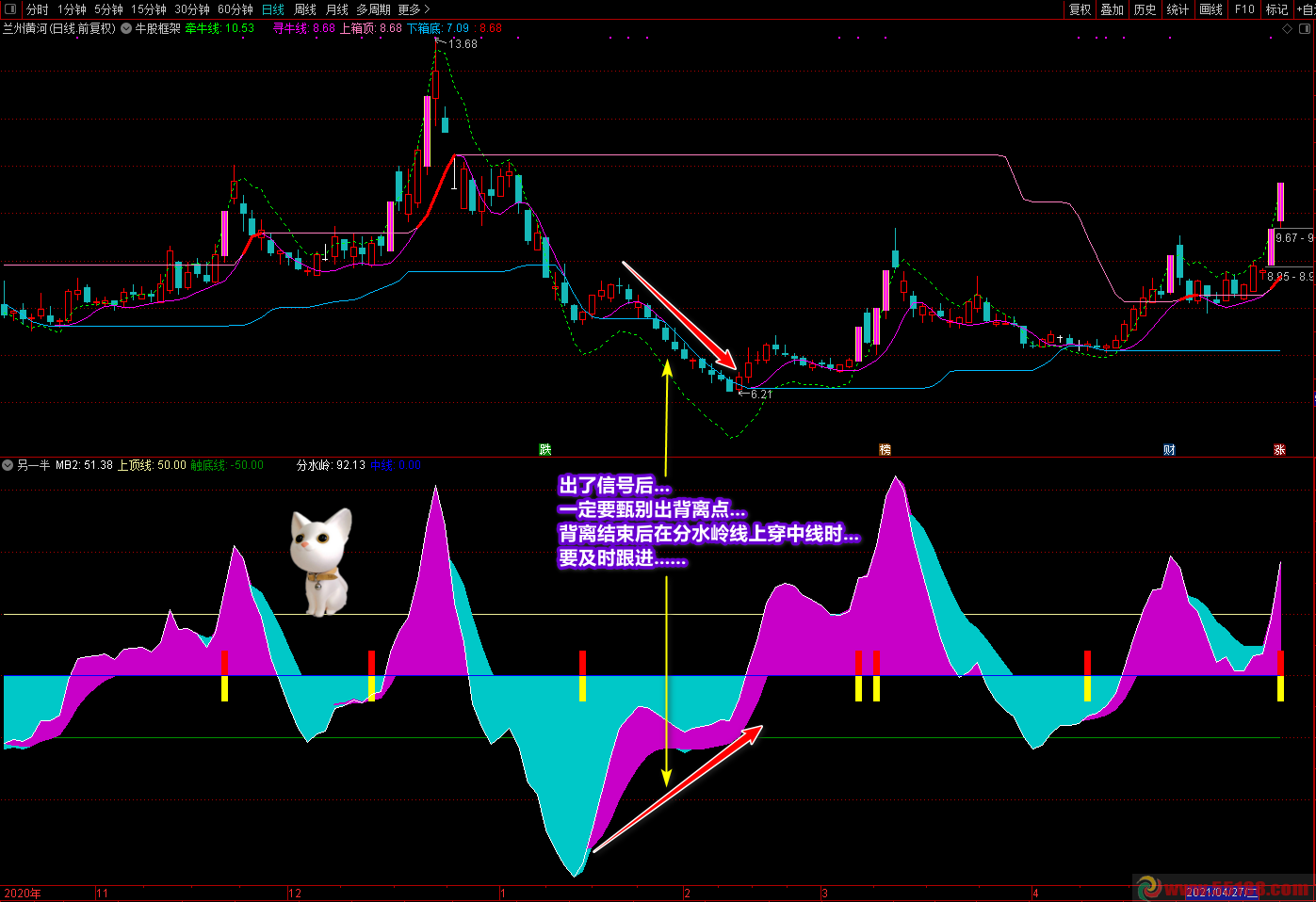
Task: Click the diamond icon at top right
Action: click(x=1288, y=29)
